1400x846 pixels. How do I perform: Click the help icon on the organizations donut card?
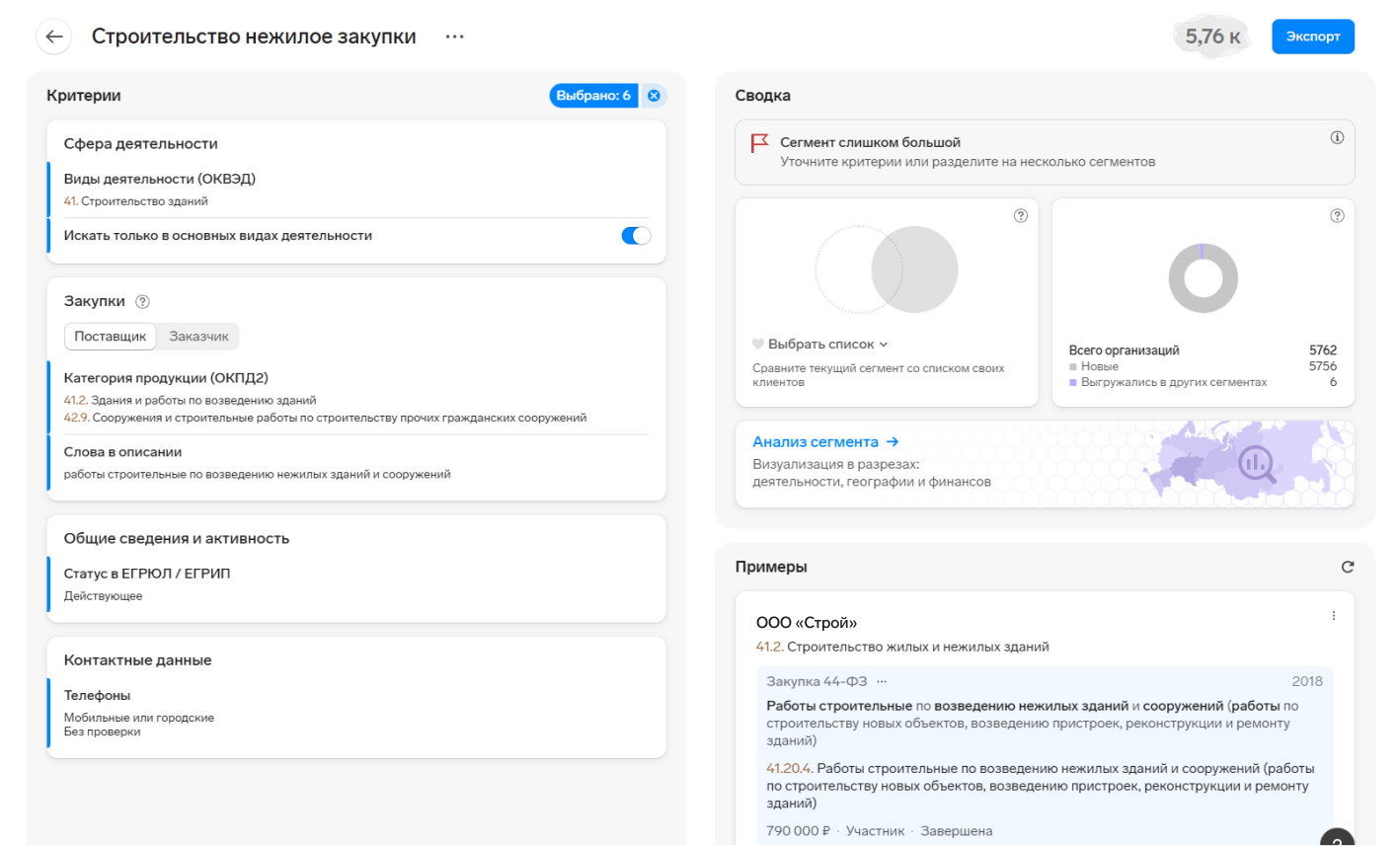pos(1337,216)
